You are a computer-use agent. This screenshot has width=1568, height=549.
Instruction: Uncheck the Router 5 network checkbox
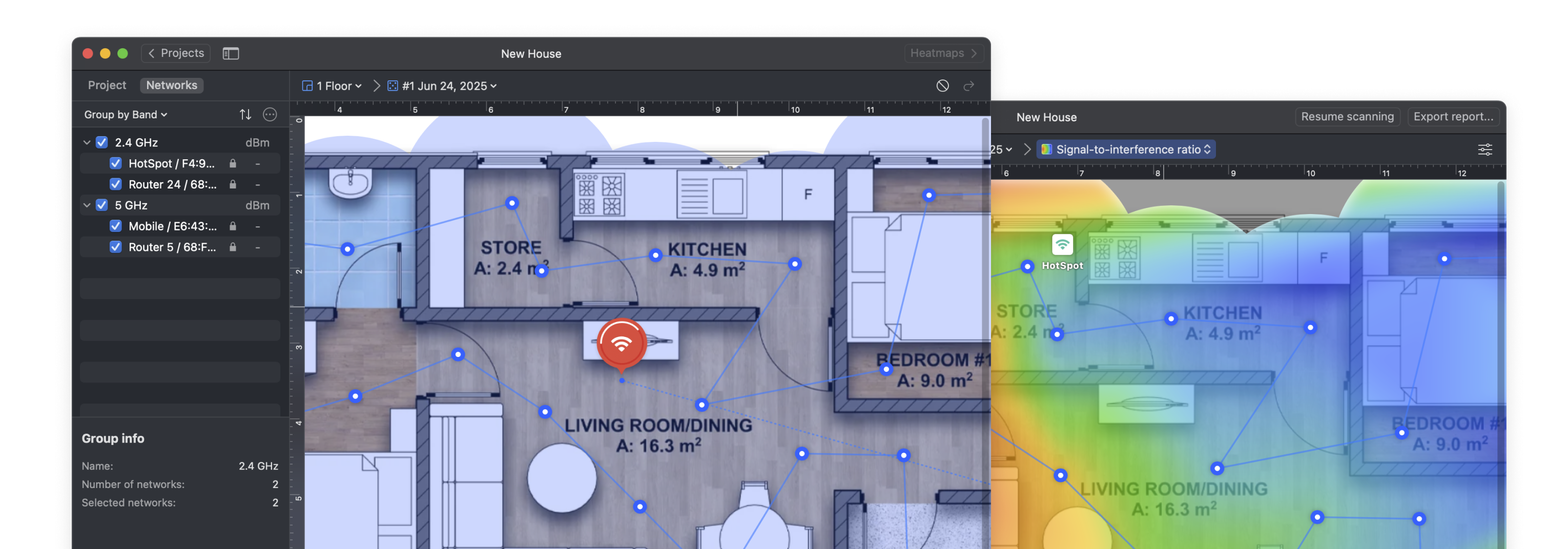pos(115,246)
